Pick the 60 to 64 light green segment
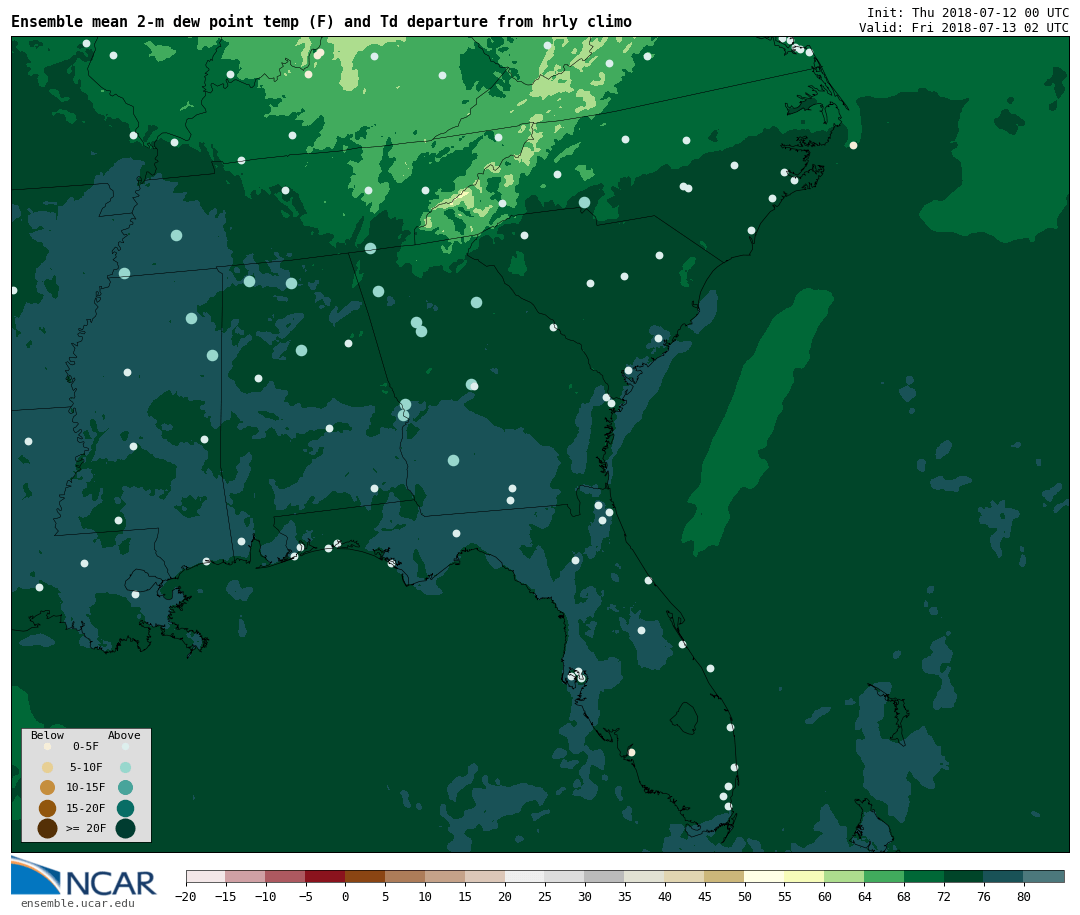This screenshot has width=1080, height=915. point(844,876)
